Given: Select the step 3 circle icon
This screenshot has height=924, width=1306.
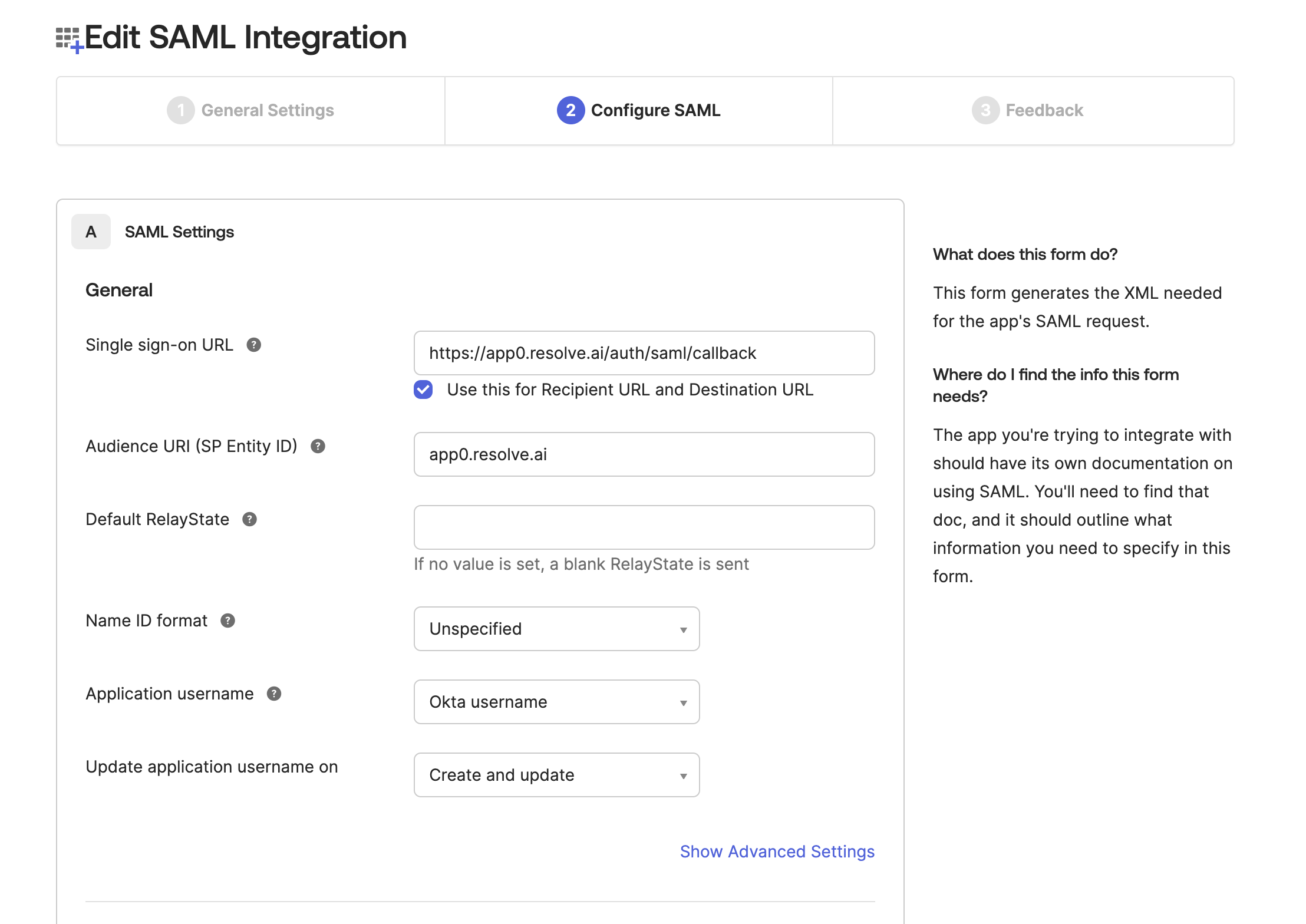Looking at the screenshot, I should coord(985,110).
